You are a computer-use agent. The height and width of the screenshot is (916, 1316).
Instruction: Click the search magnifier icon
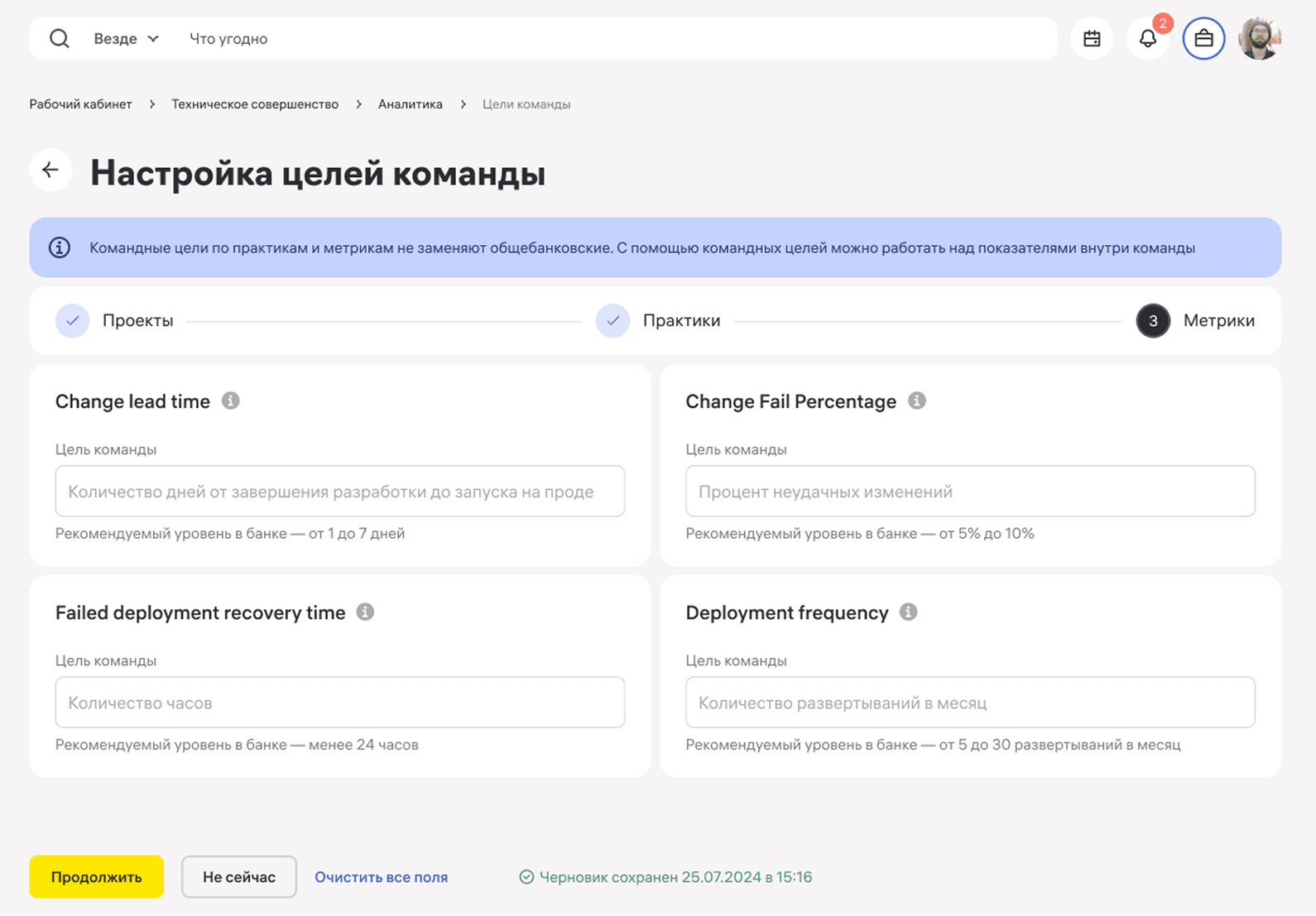point(59,39)
